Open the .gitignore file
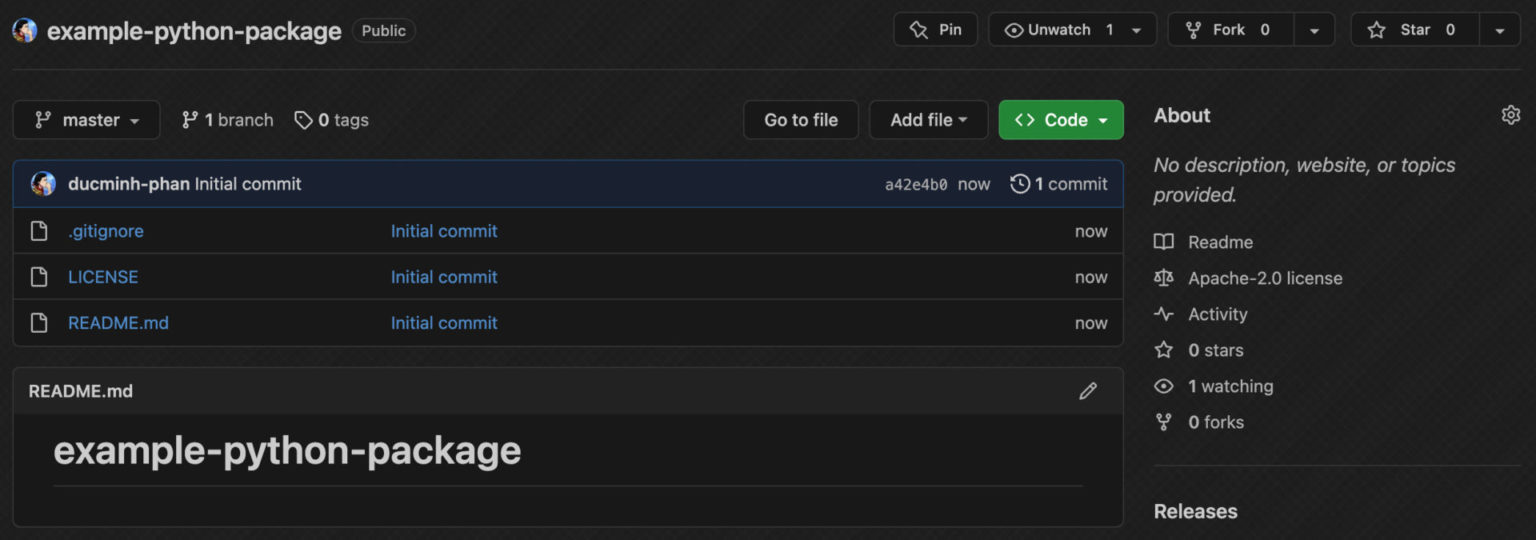1536x540 pixels. click(106, 231)
